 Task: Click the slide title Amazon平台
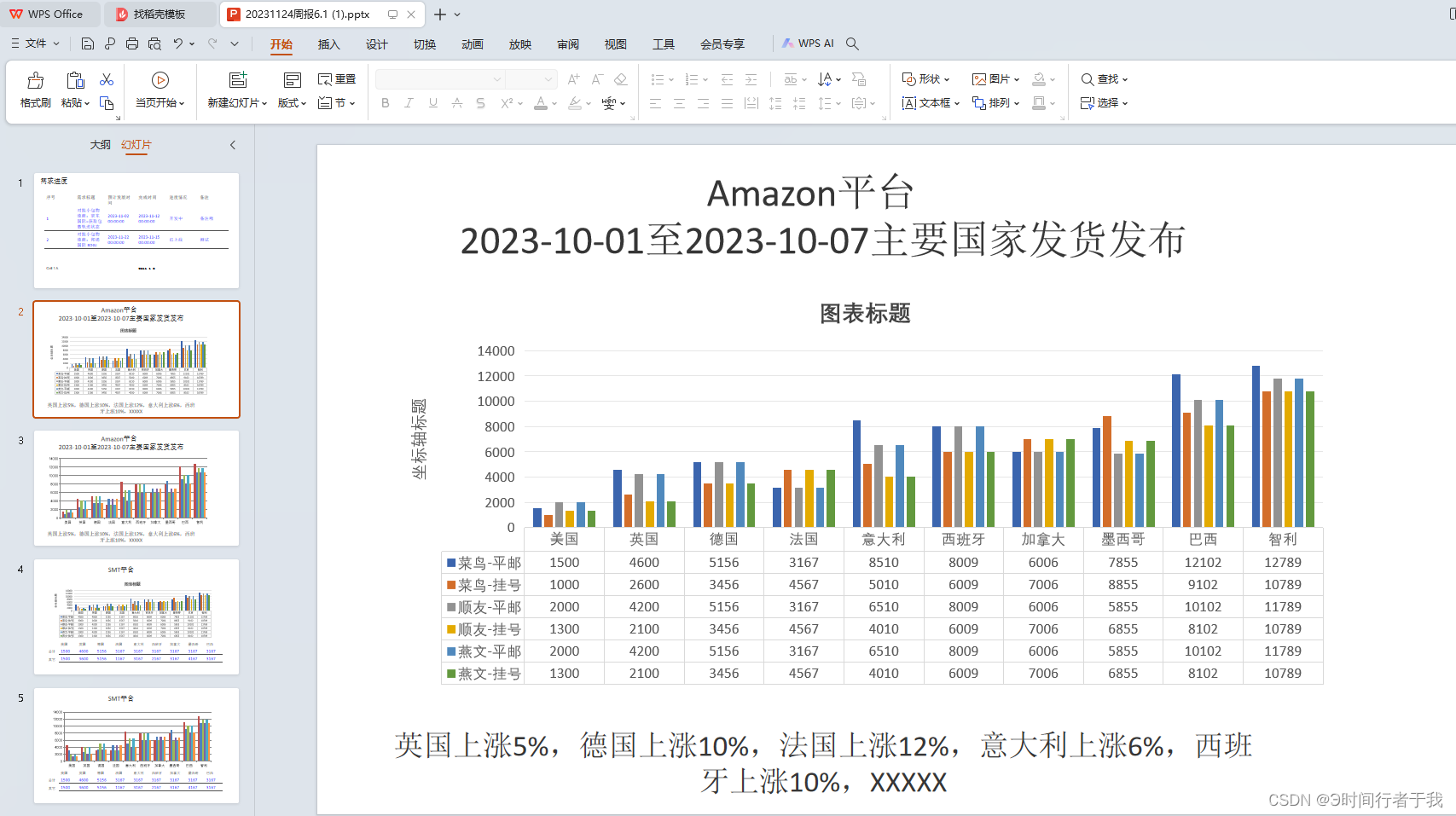pyautogui.click(x=810, y=193)
